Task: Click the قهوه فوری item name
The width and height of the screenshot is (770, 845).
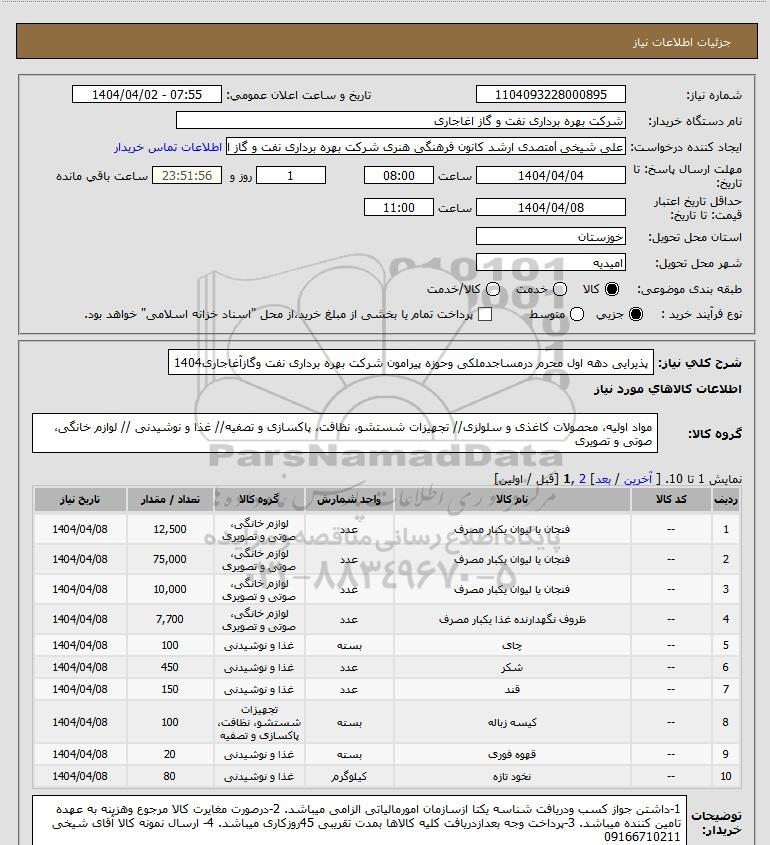Action: 512,755
